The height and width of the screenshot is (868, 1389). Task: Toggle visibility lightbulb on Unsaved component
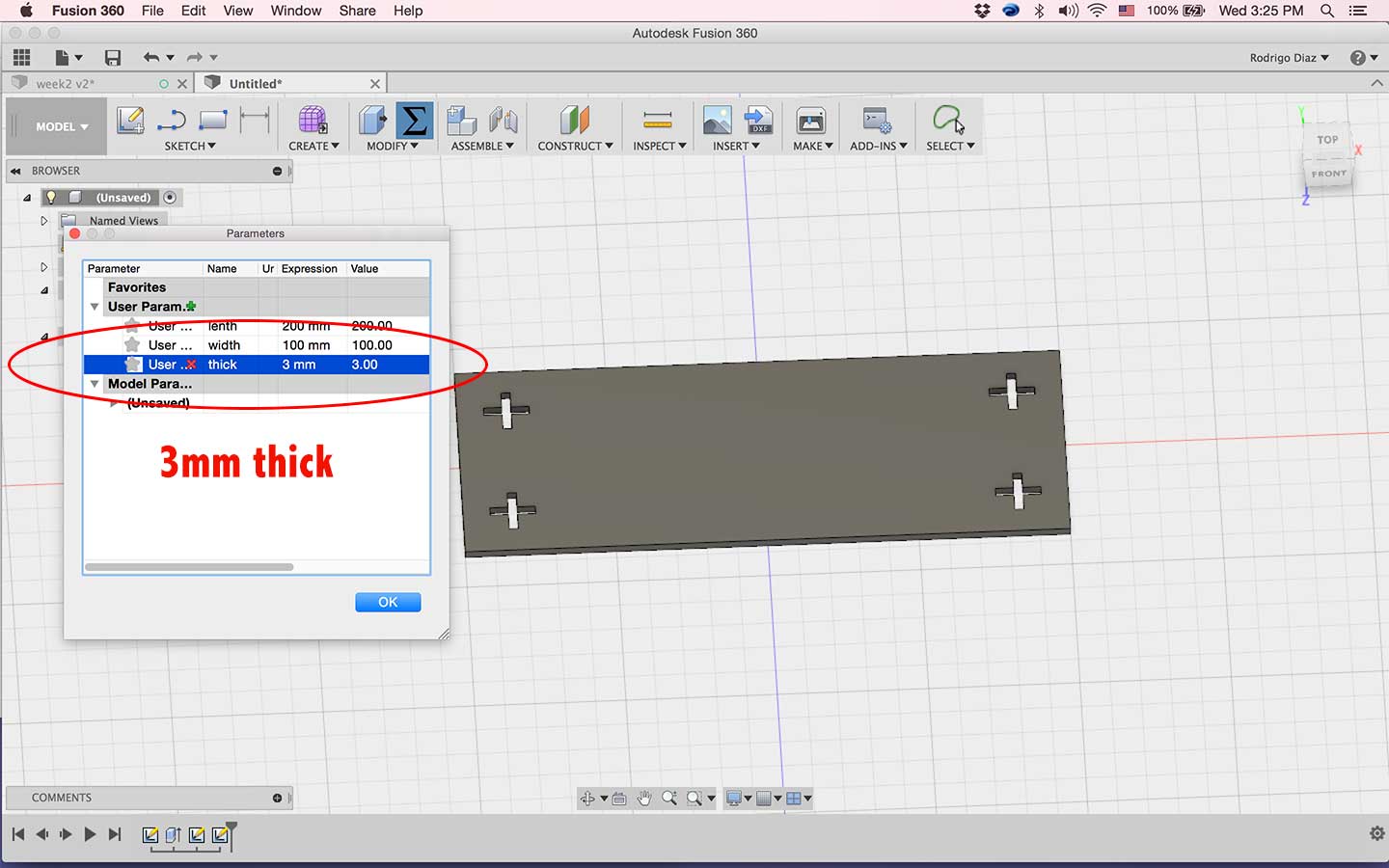[x=51, y=197]
